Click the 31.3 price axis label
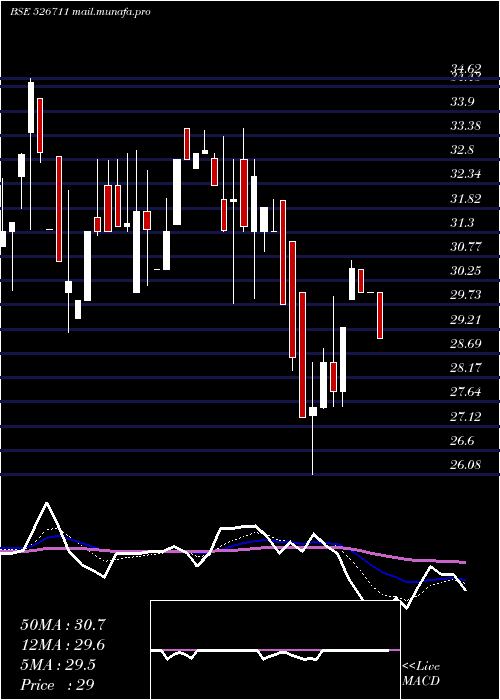 tap(462, 223)
